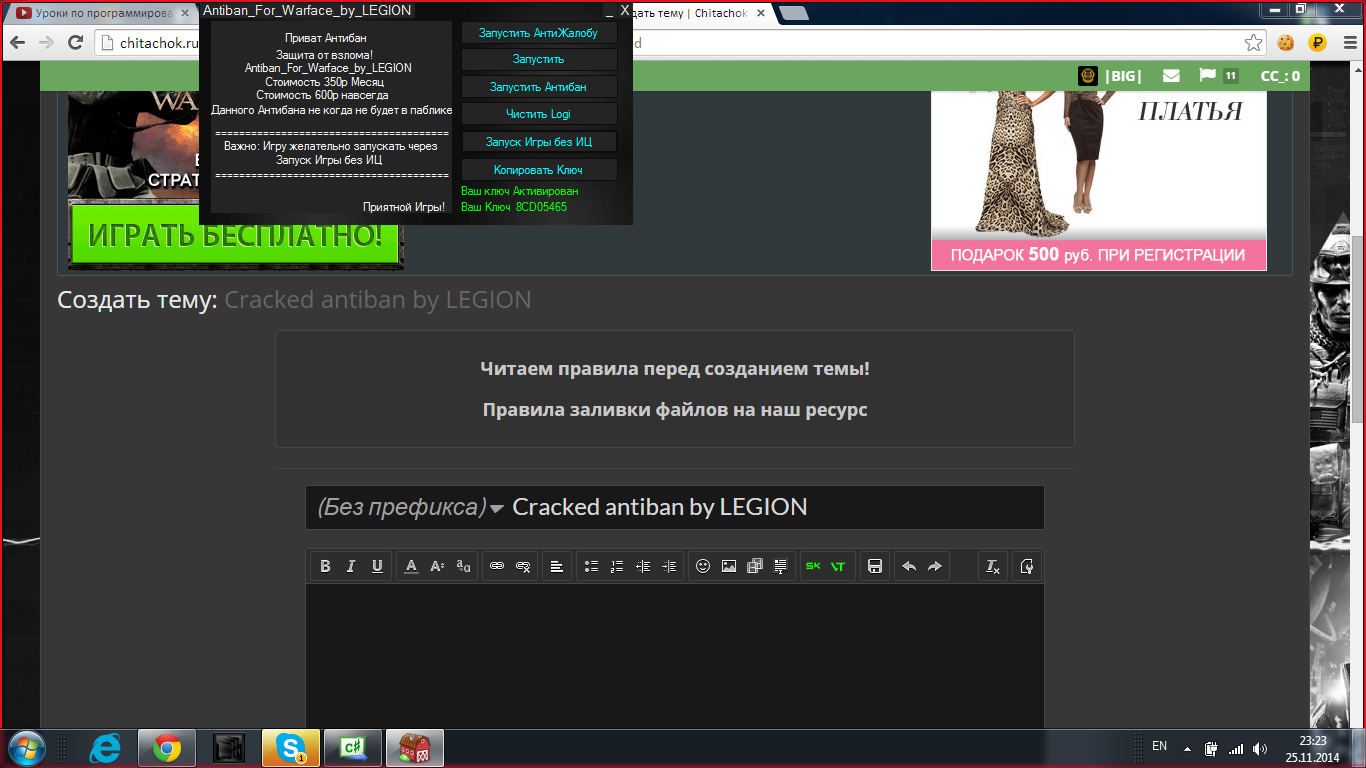
Task: Switch editor to BB-code mode icon
Action: tap(1027, 566)
